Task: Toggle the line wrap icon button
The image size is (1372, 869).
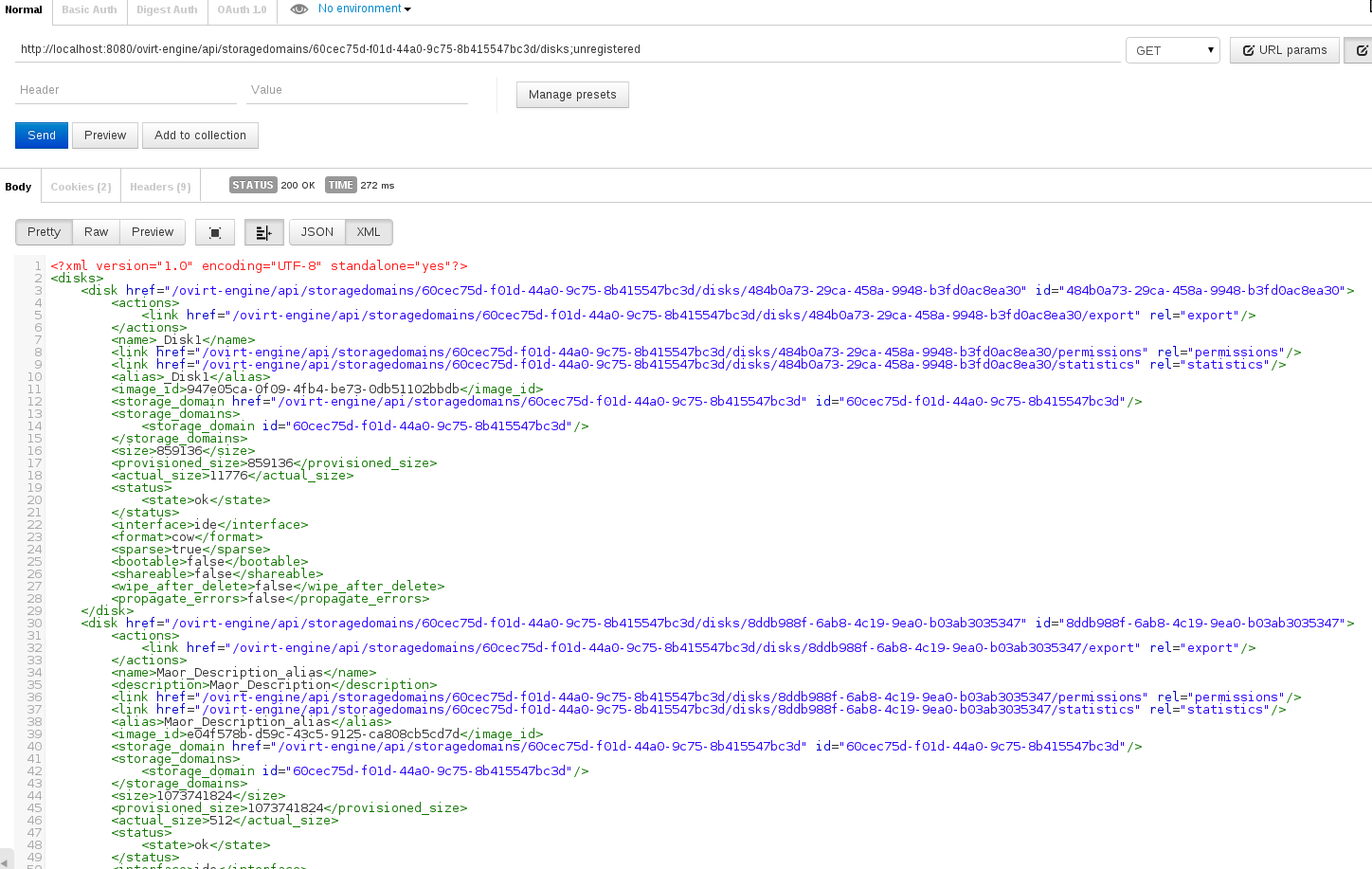Action: pyautogui.click(x=263, y=232)
